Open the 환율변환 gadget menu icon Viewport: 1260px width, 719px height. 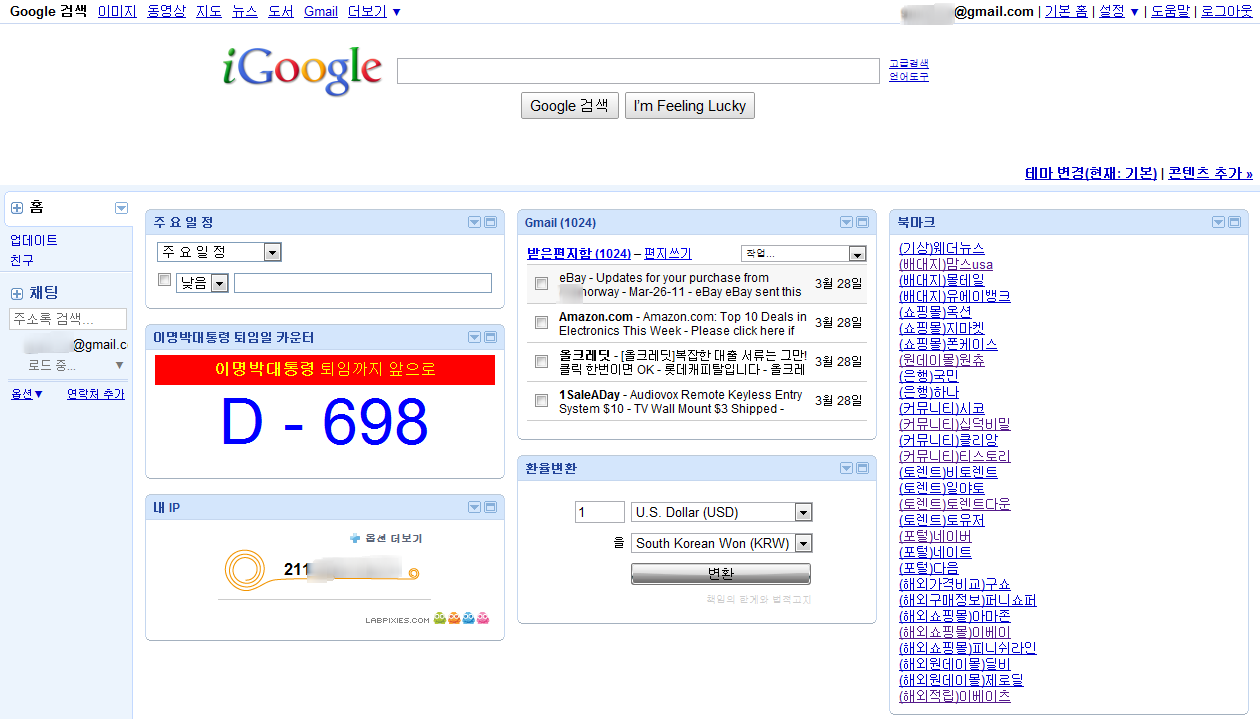846,468
